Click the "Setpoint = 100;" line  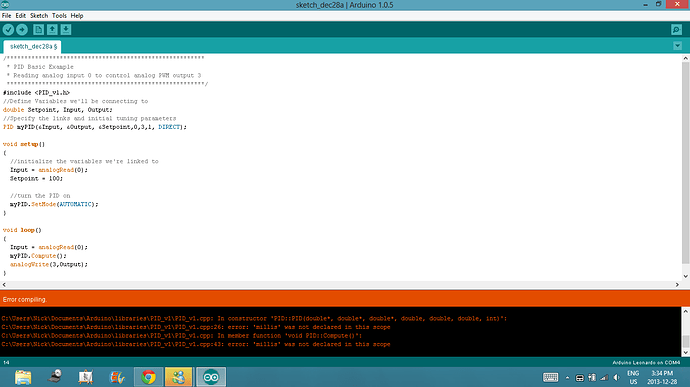coord(36,178)
